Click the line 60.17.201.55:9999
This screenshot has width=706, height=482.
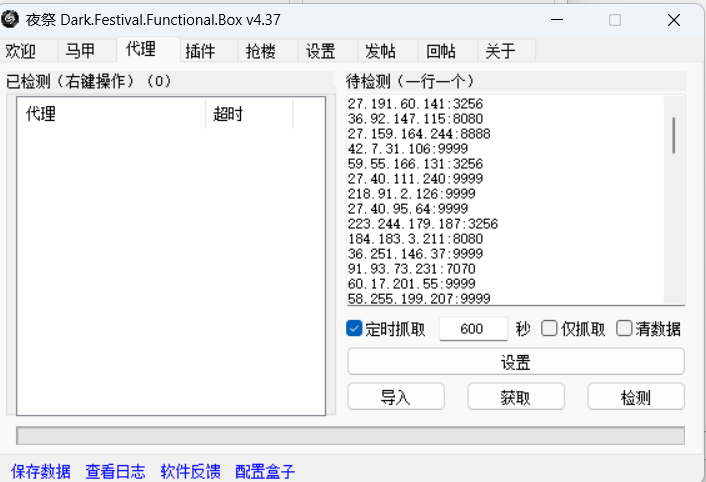click(x=412, y=284)
